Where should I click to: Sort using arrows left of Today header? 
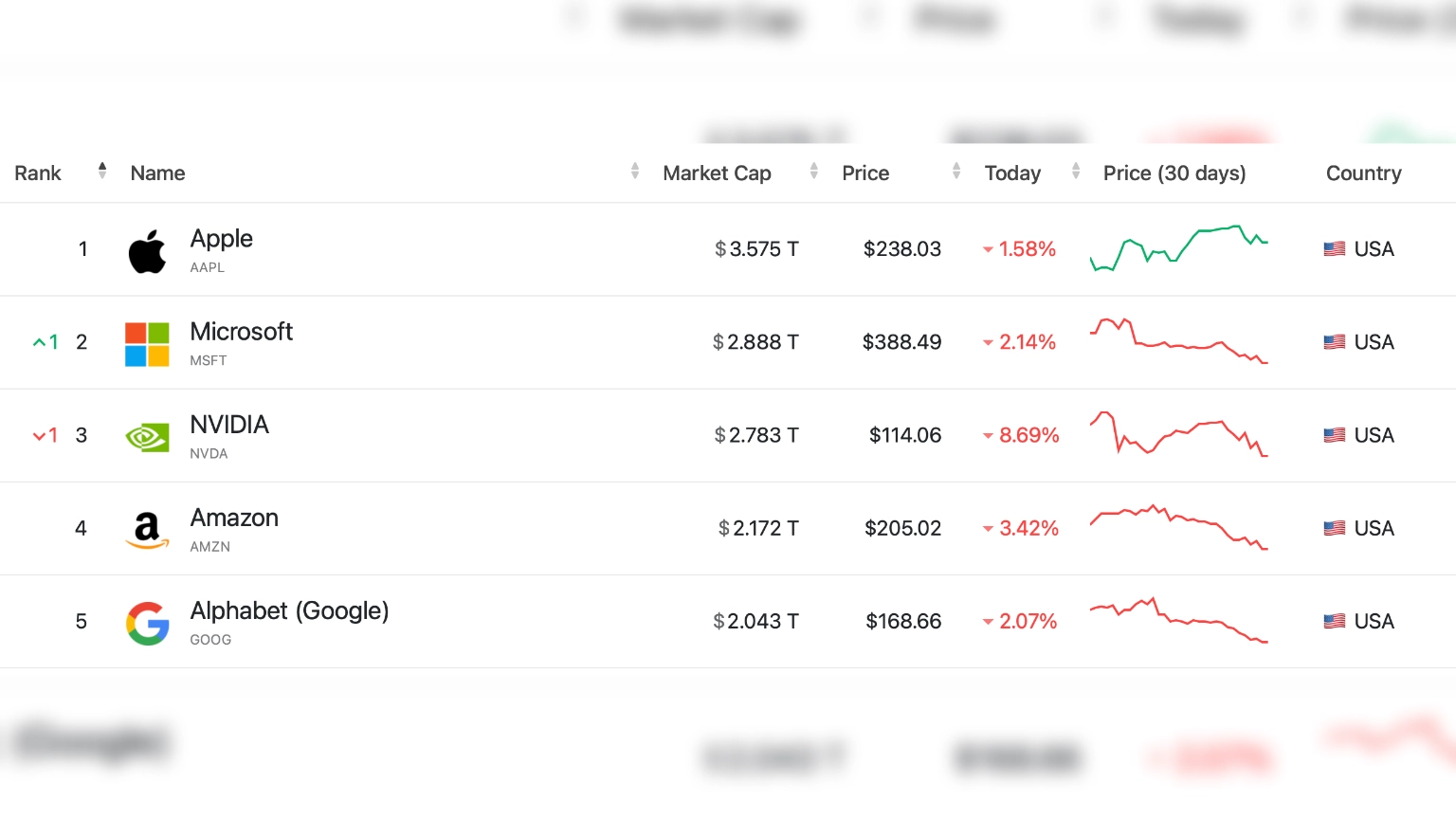[956, 172]
